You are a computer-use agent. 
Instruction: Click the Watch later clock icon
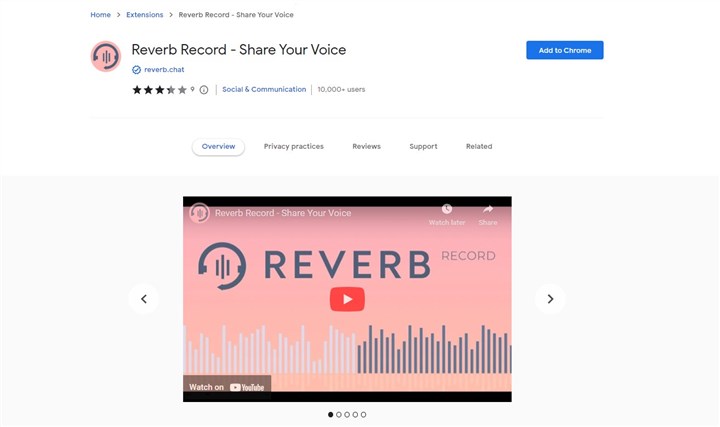pos(447,209)
